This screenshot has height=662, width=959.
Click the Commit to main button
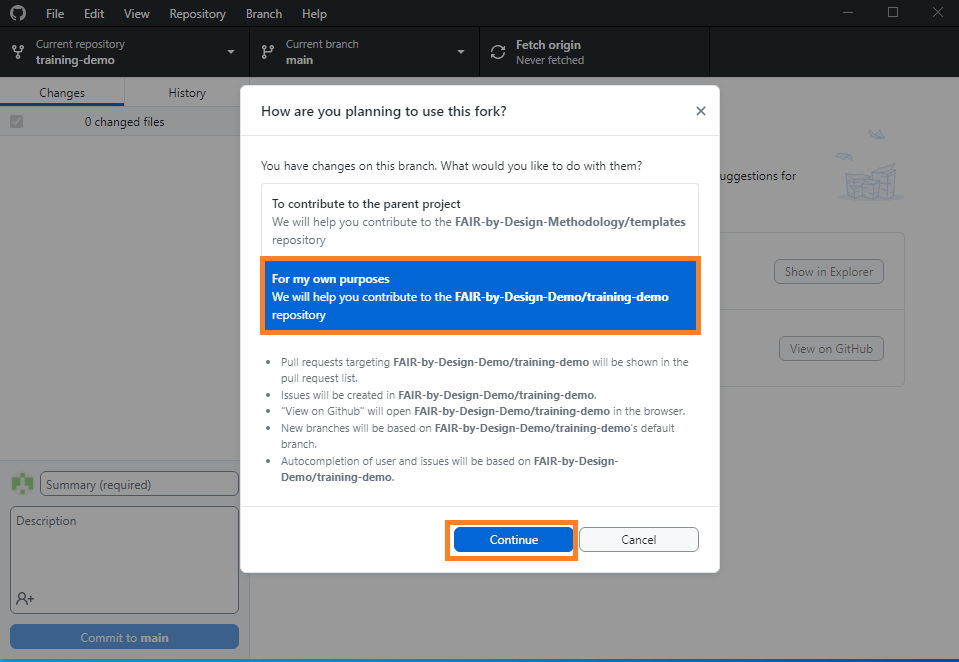123,636
